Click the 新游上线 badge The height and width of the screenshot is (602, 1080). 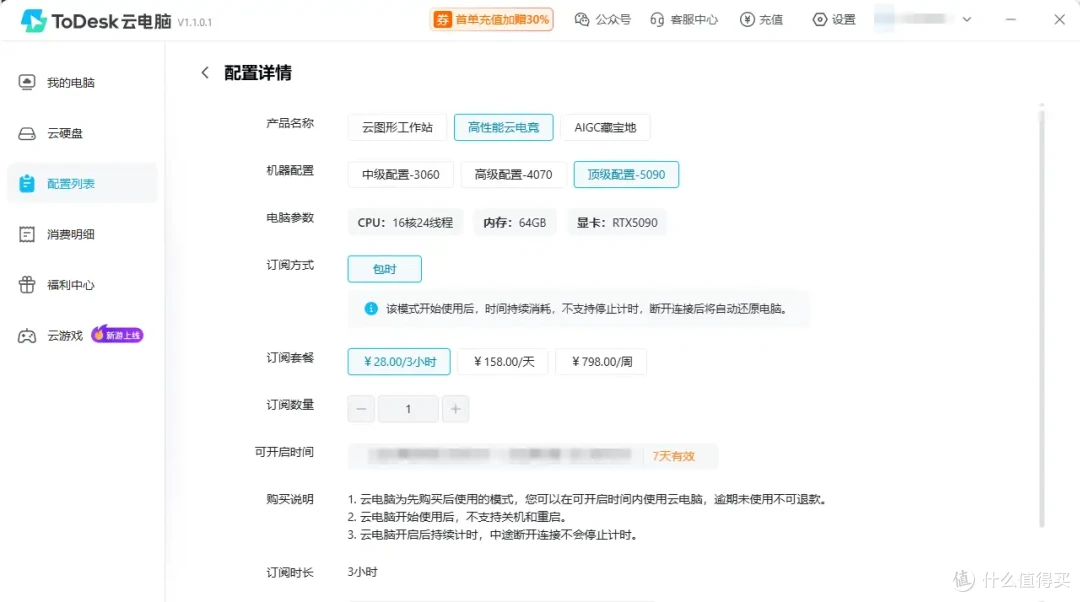[117, 335]
